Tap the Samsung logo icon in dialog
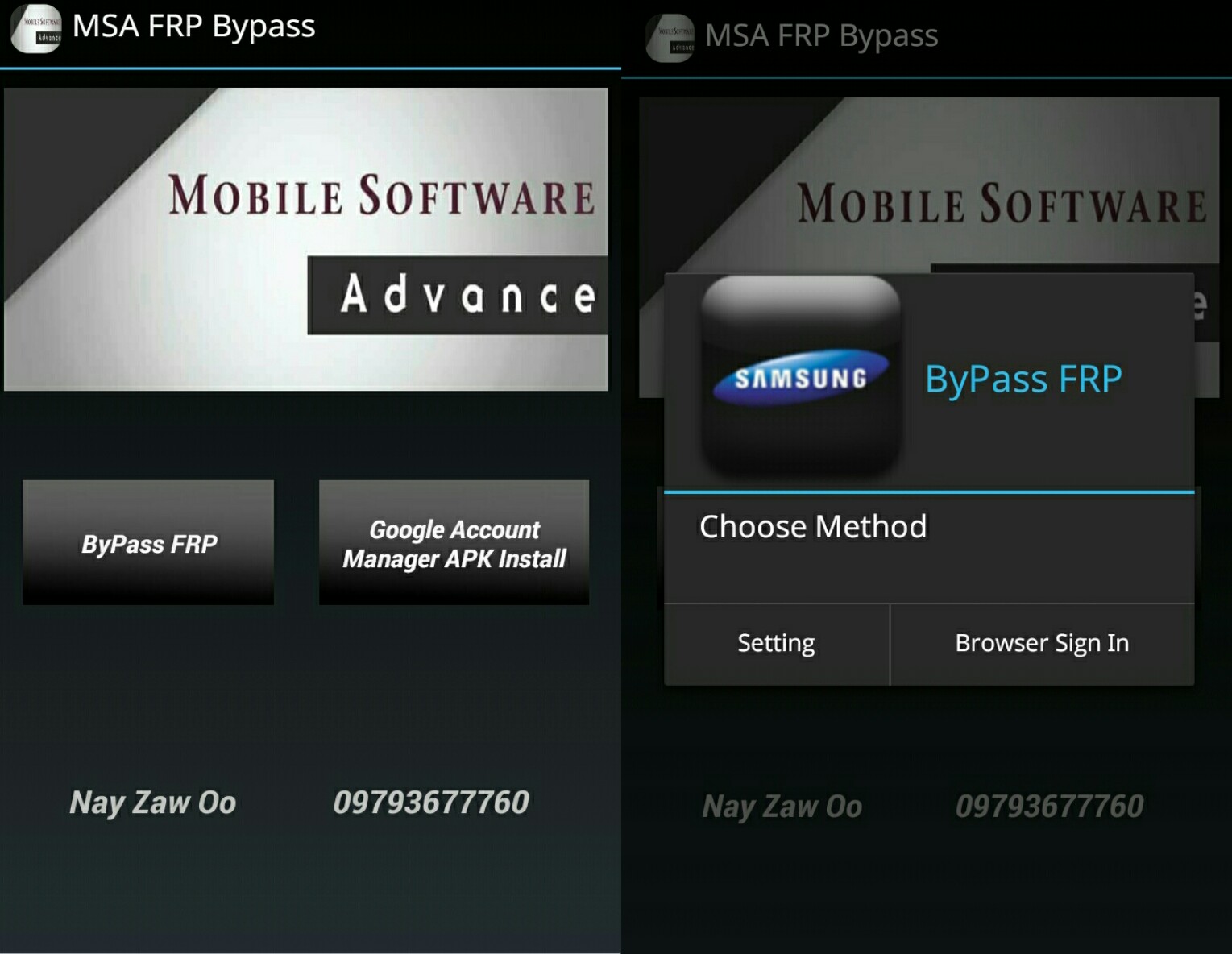Image resolution: width=1232 pixels, height=954 pixels. click(800, 379)
